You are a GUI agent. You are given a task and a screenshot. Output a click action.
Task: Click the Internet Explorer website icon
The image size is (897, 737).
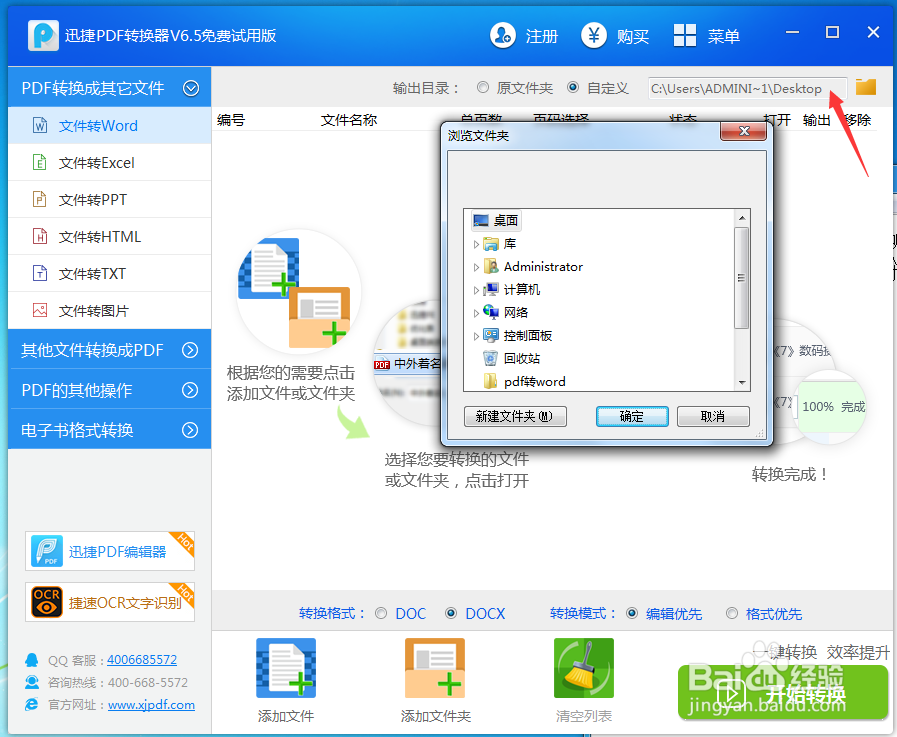click(x=31, y=704)
